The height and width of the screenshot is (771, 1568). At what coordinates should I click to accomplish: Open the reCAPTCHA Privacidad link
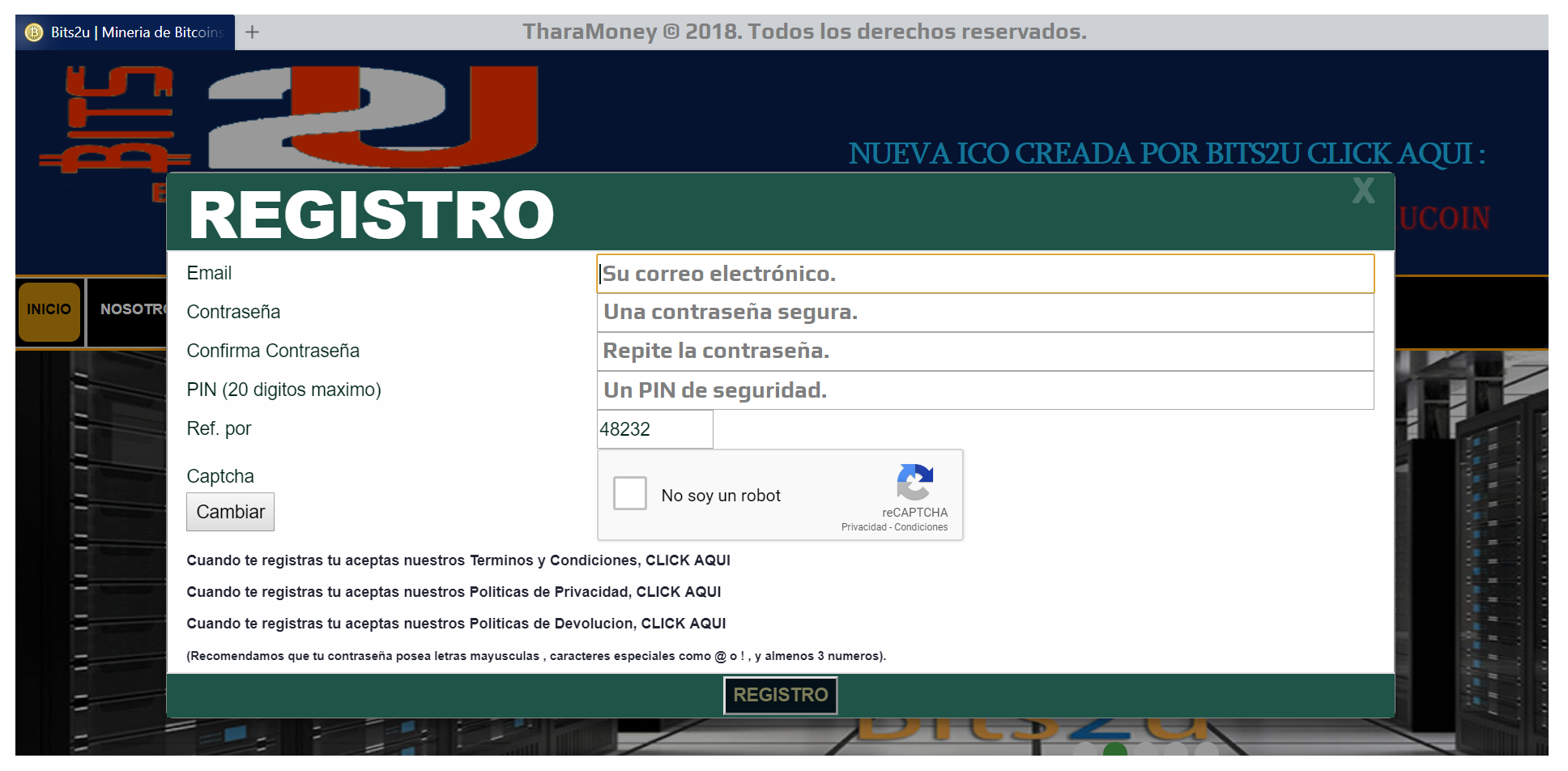(x=863, y=527)
